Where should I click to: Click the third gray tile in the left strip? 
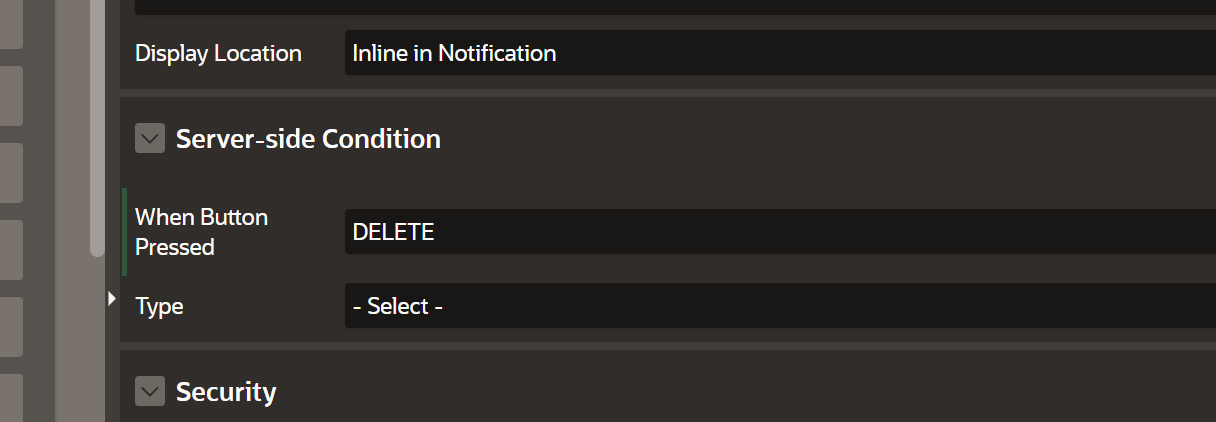click(11, 172)
